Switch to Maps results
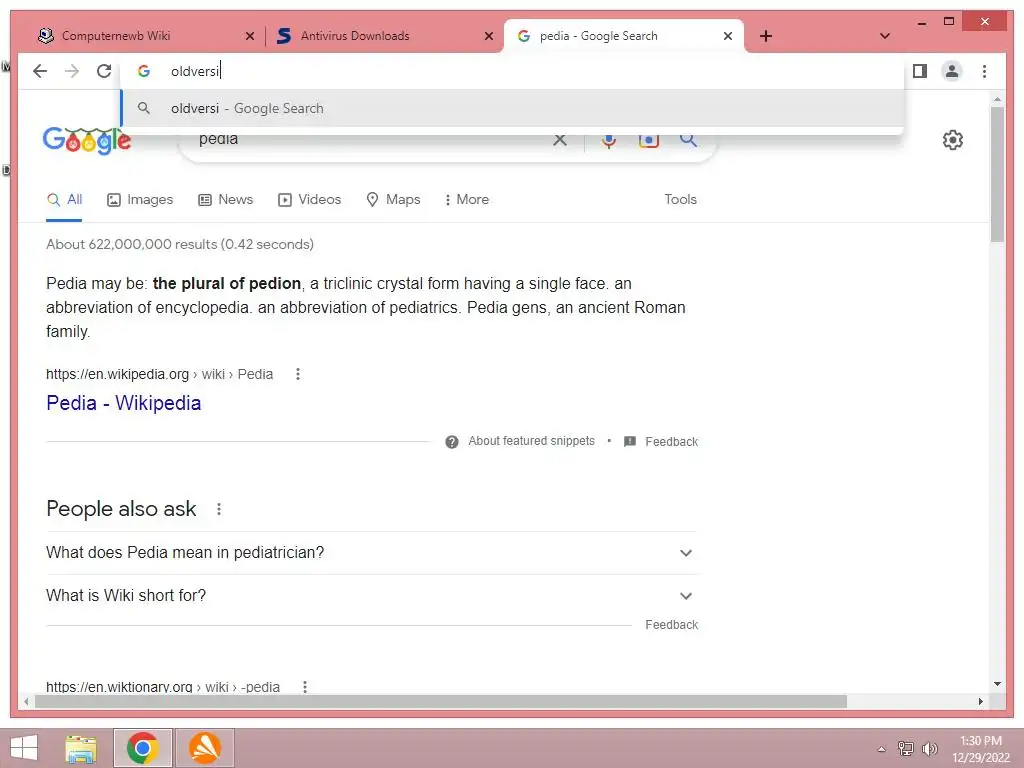 tap(393, 200)
